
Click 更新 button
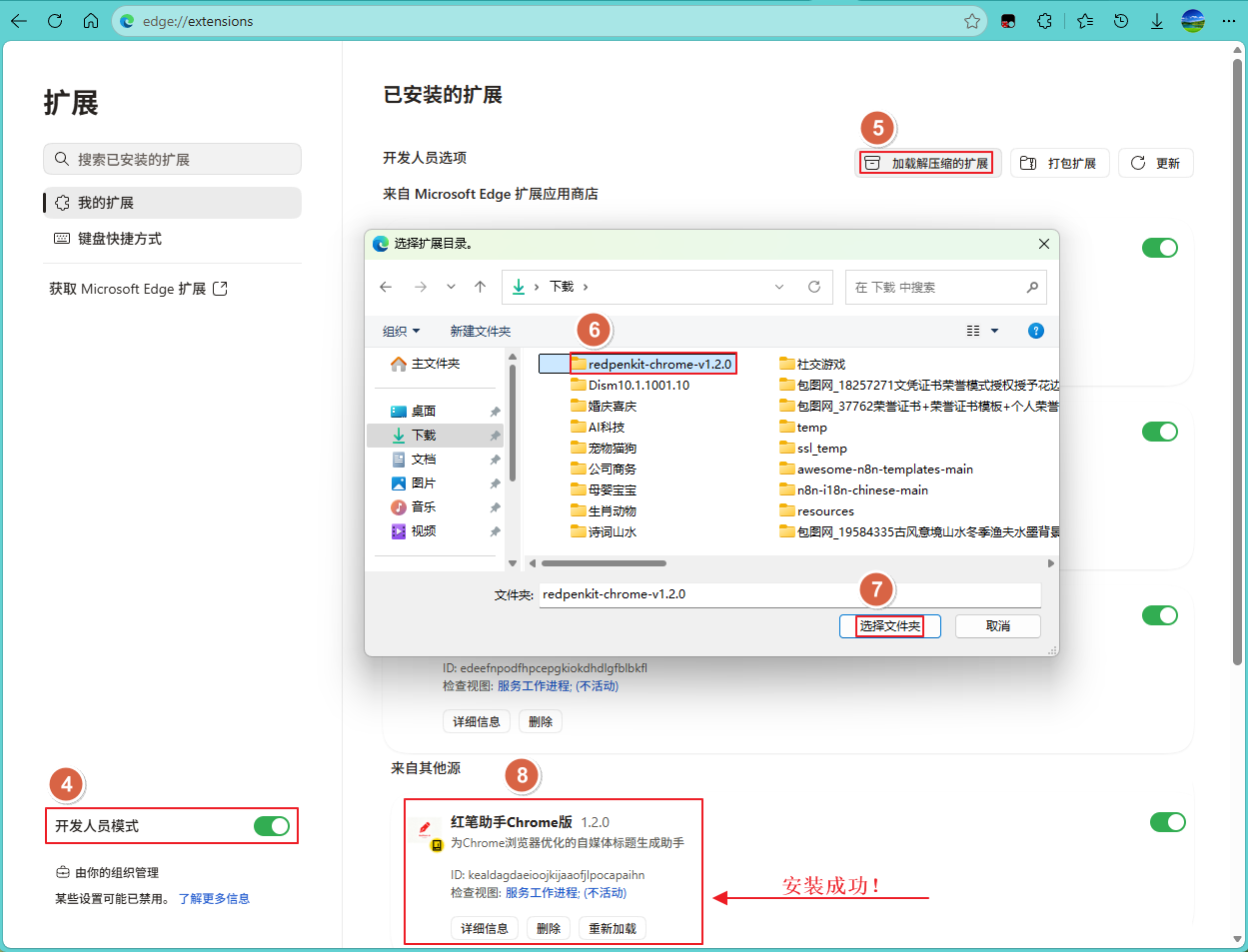pyautogui.click(x=1156, y=163)
